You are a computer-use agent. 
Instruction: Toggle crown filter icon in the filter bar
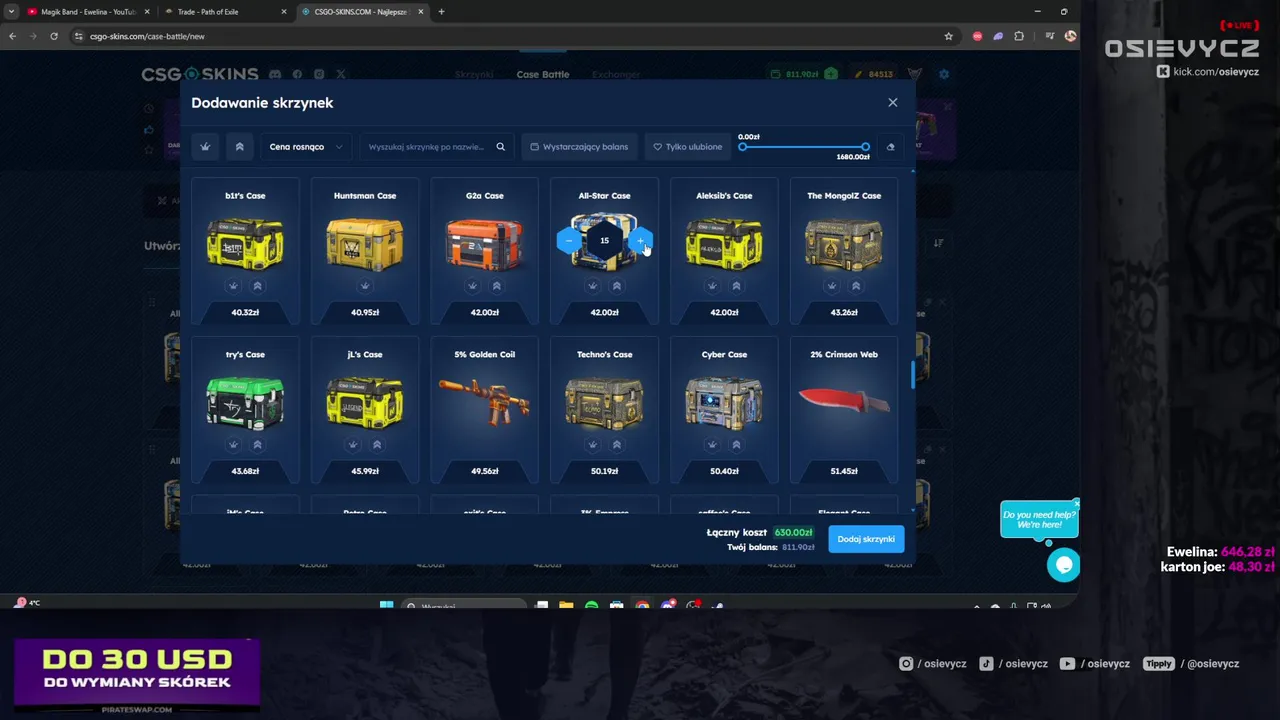point(205,147)
